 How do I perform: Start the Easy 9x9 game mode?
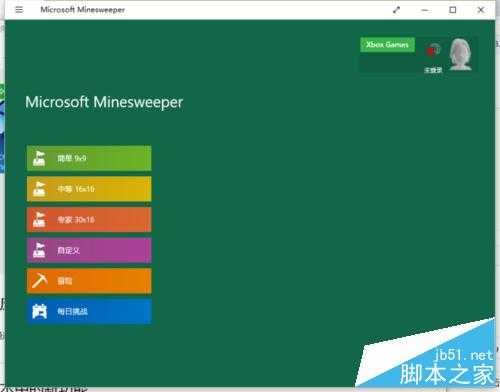(x=89, y=158)
